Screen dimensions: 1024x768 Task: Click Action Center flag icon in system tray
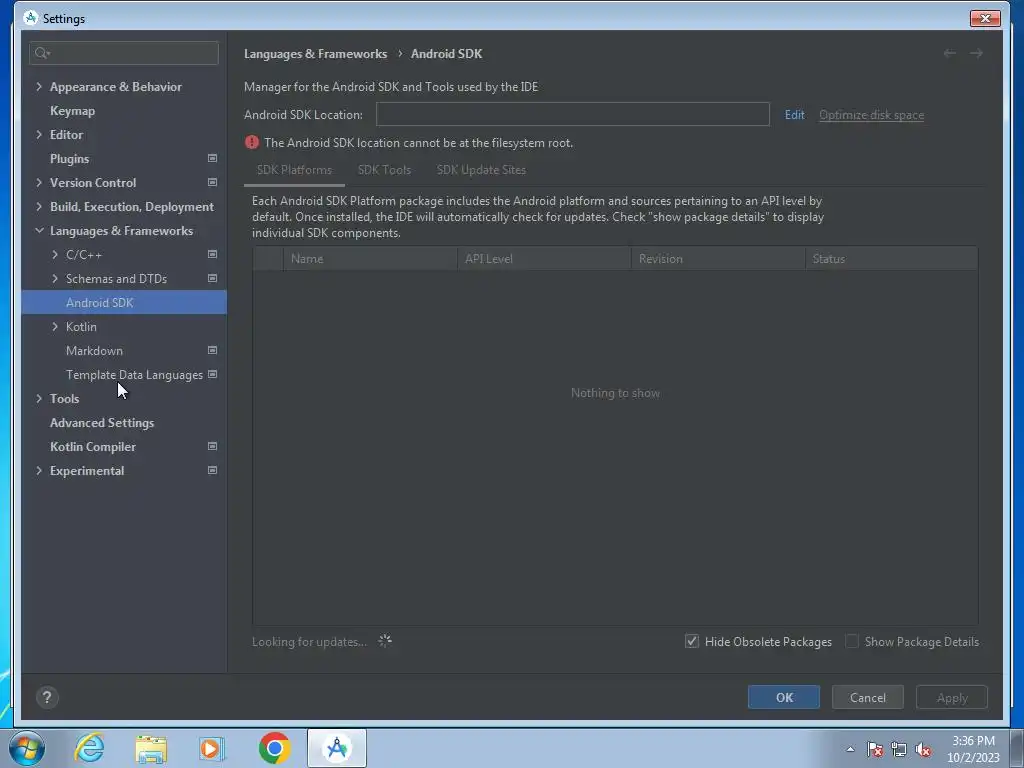875,750
